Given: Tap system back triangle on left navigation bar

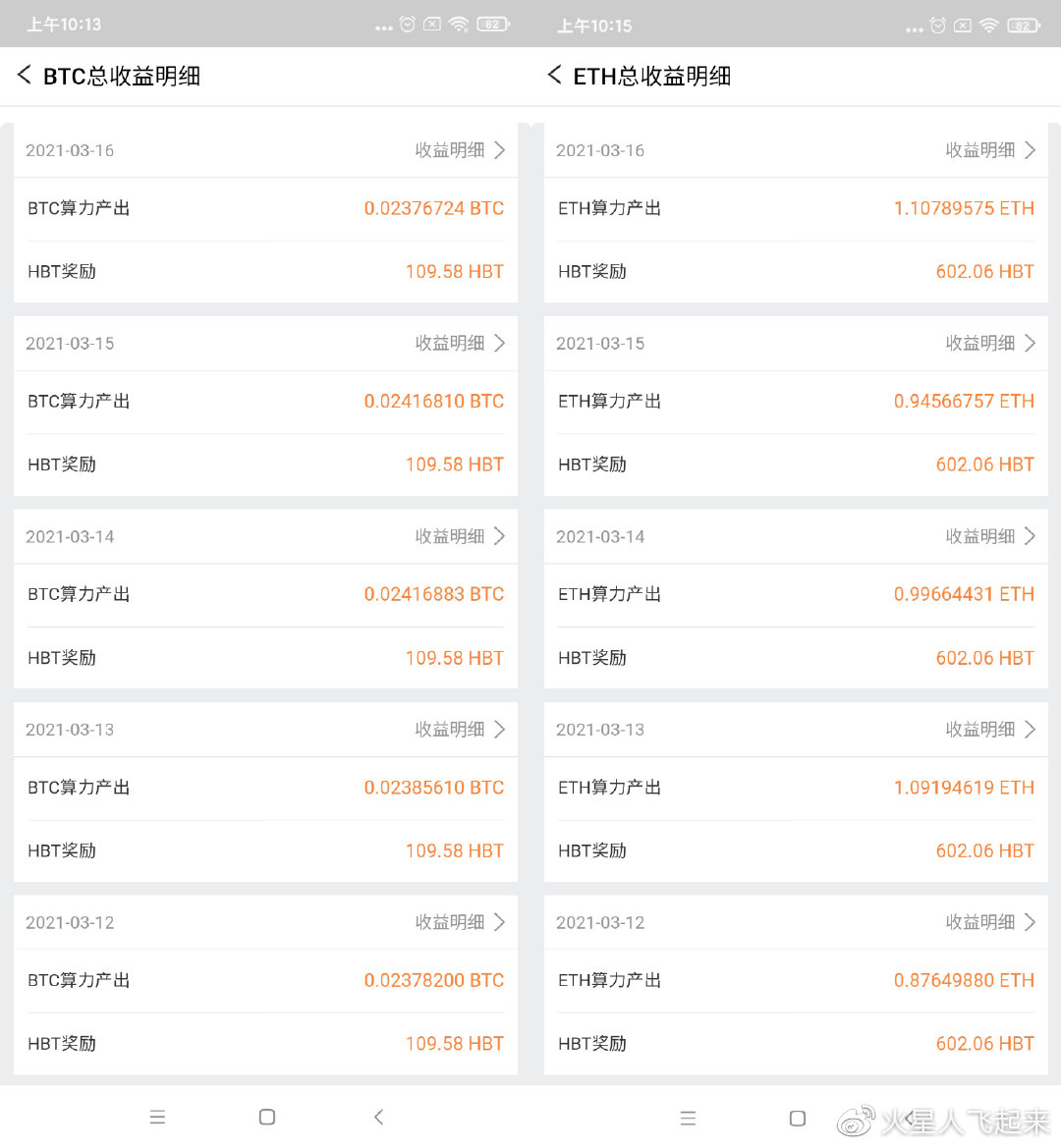Looking at the screenshot, I should [x=378, y=1117].
